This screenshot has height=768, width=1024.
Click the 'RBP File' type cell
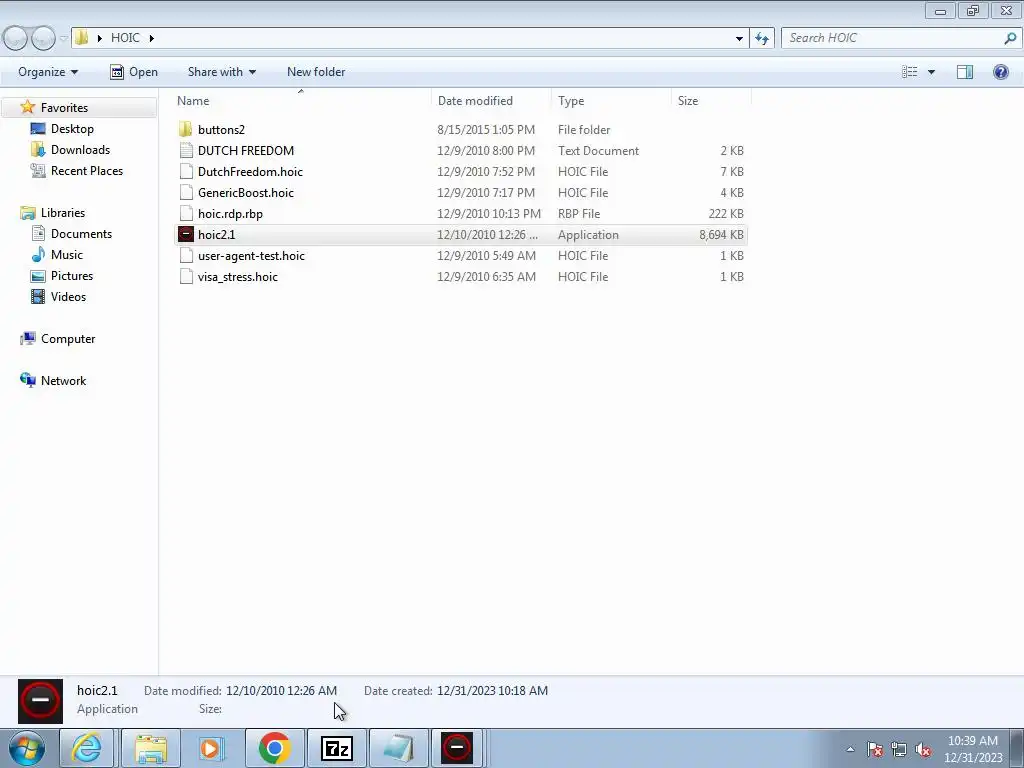tap(579, 214)
